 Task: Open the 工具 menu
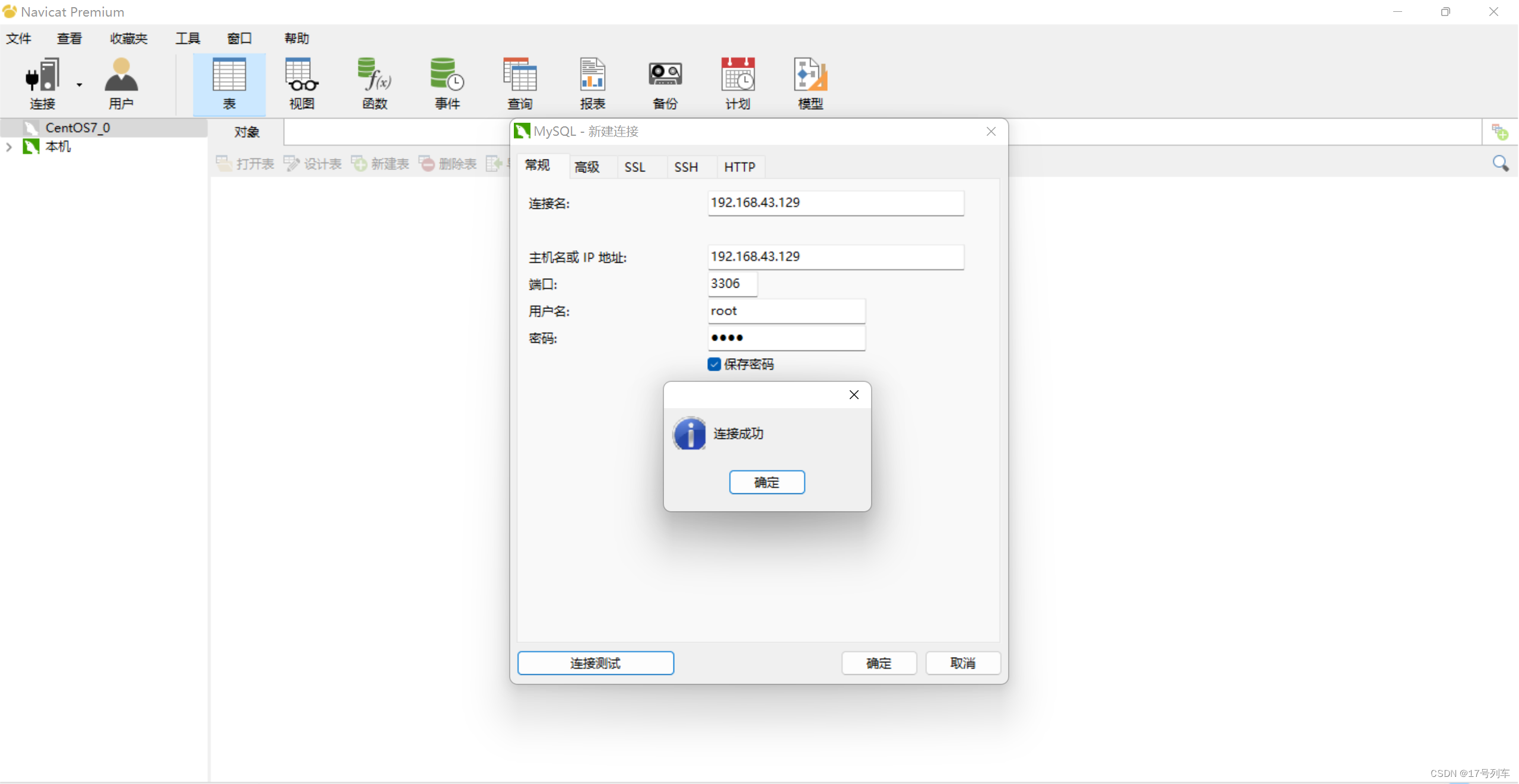point(188,39)
